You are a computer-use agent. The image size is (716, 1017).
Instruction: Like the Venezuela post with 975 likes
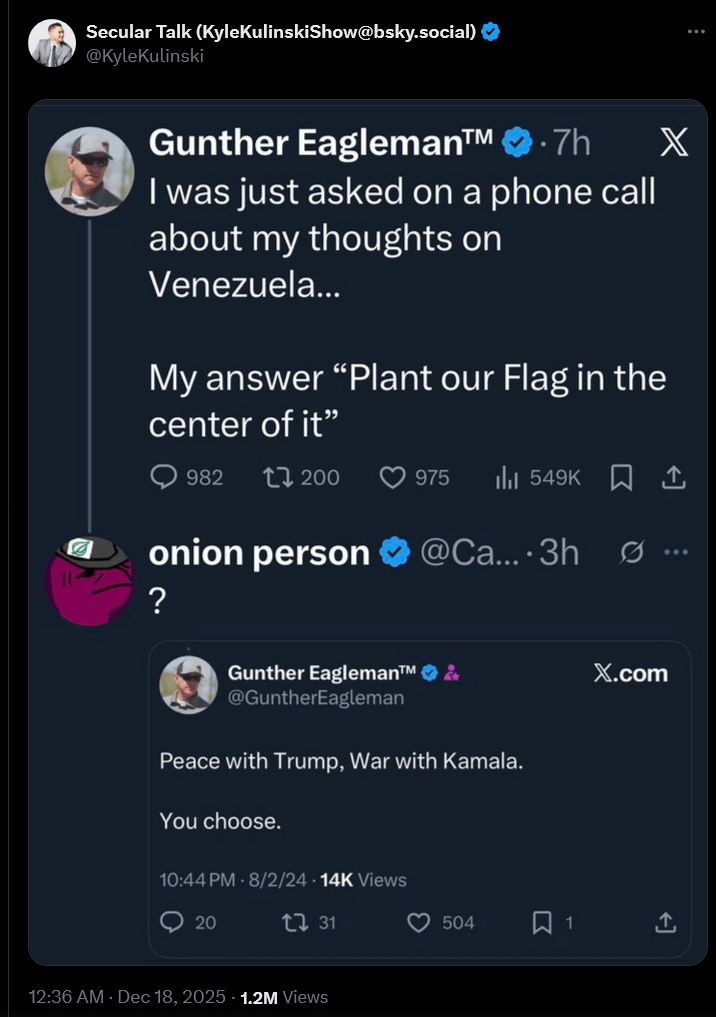pyautogui.click(x=392, y=478)
